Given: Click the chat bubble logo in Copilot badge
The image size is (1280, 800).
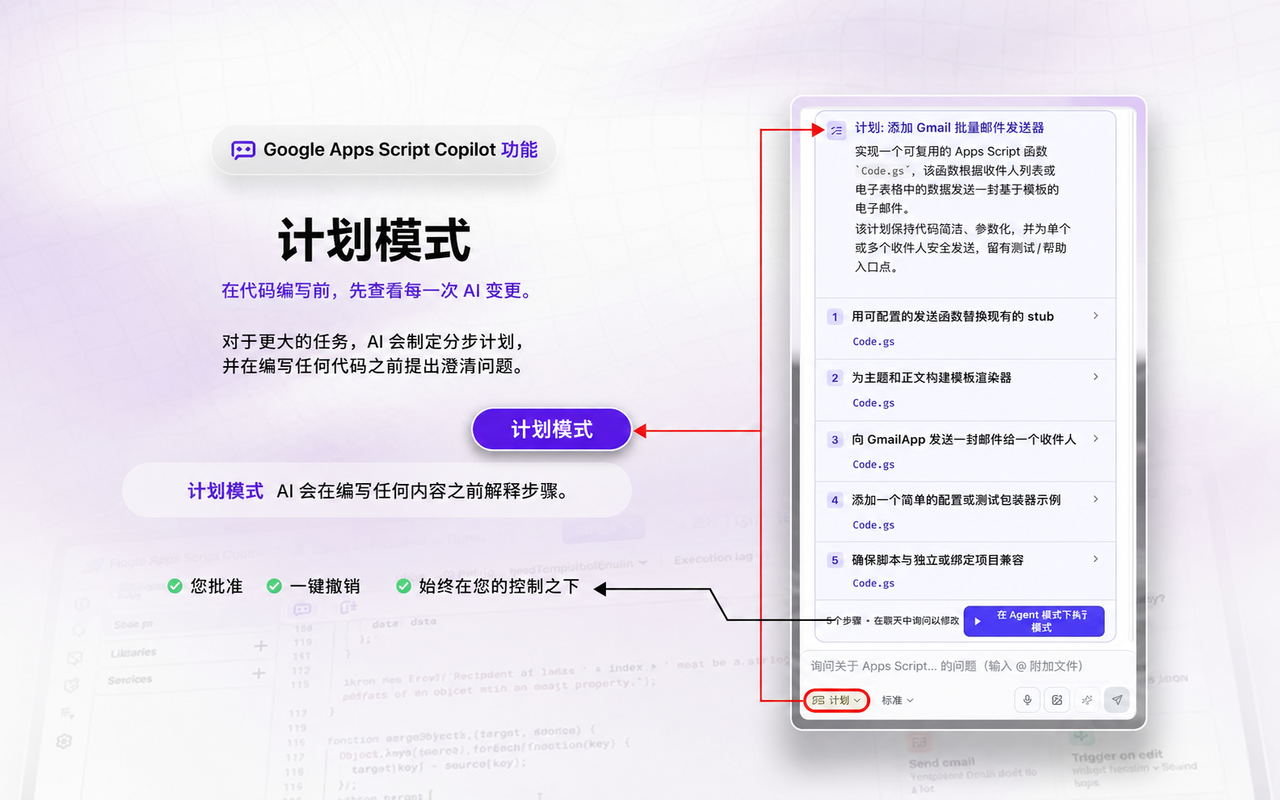Looking at the screenshot, I should 243,150.
